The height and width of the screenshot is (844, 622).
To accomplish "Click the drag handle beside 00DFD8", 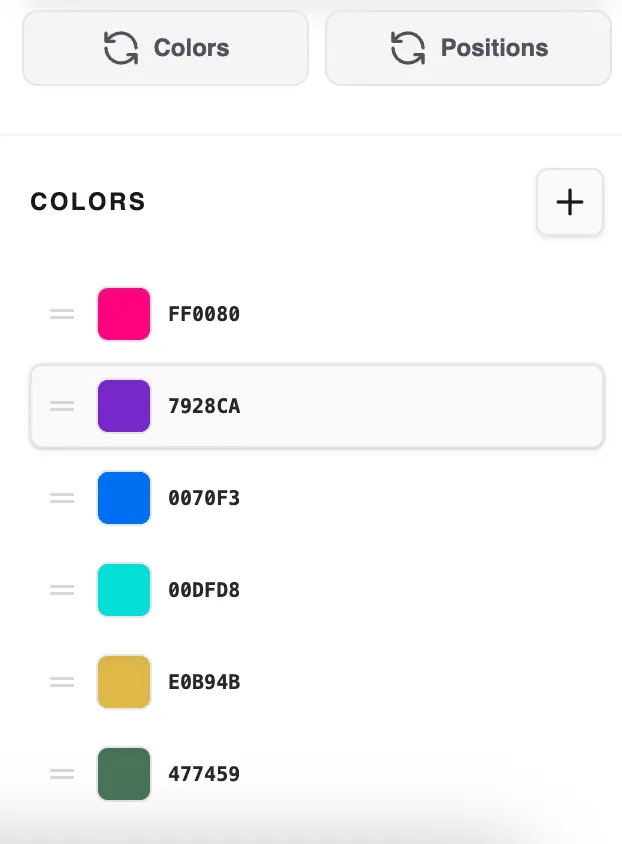I will click(62, 590).
